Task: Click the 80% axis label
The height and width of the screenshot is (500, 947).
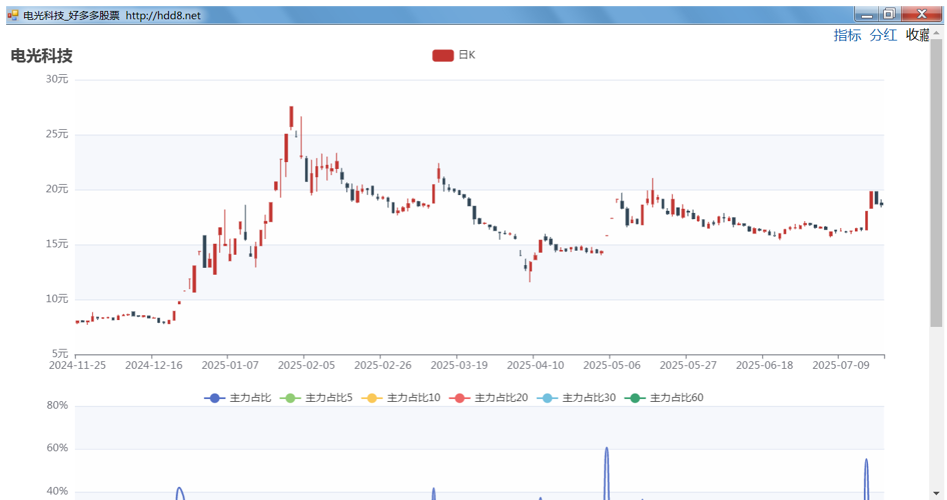Action: (57, 405)
